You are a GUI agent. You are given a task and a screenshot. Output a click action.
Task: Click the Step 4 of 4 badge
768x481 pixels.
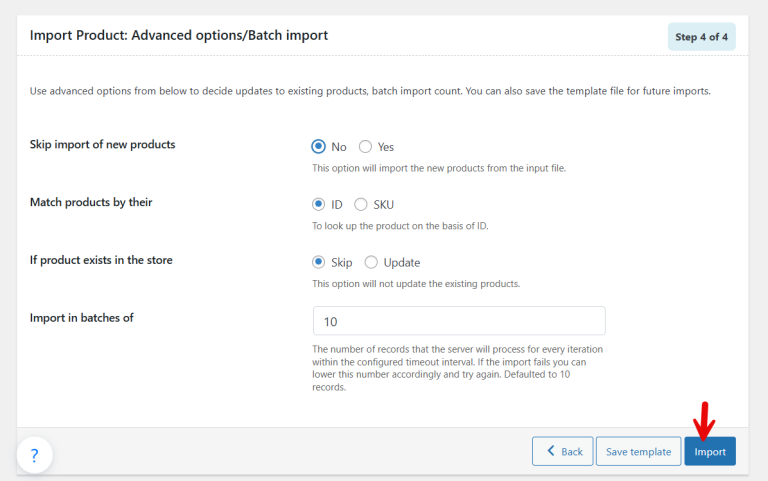(x=701, y=37)
